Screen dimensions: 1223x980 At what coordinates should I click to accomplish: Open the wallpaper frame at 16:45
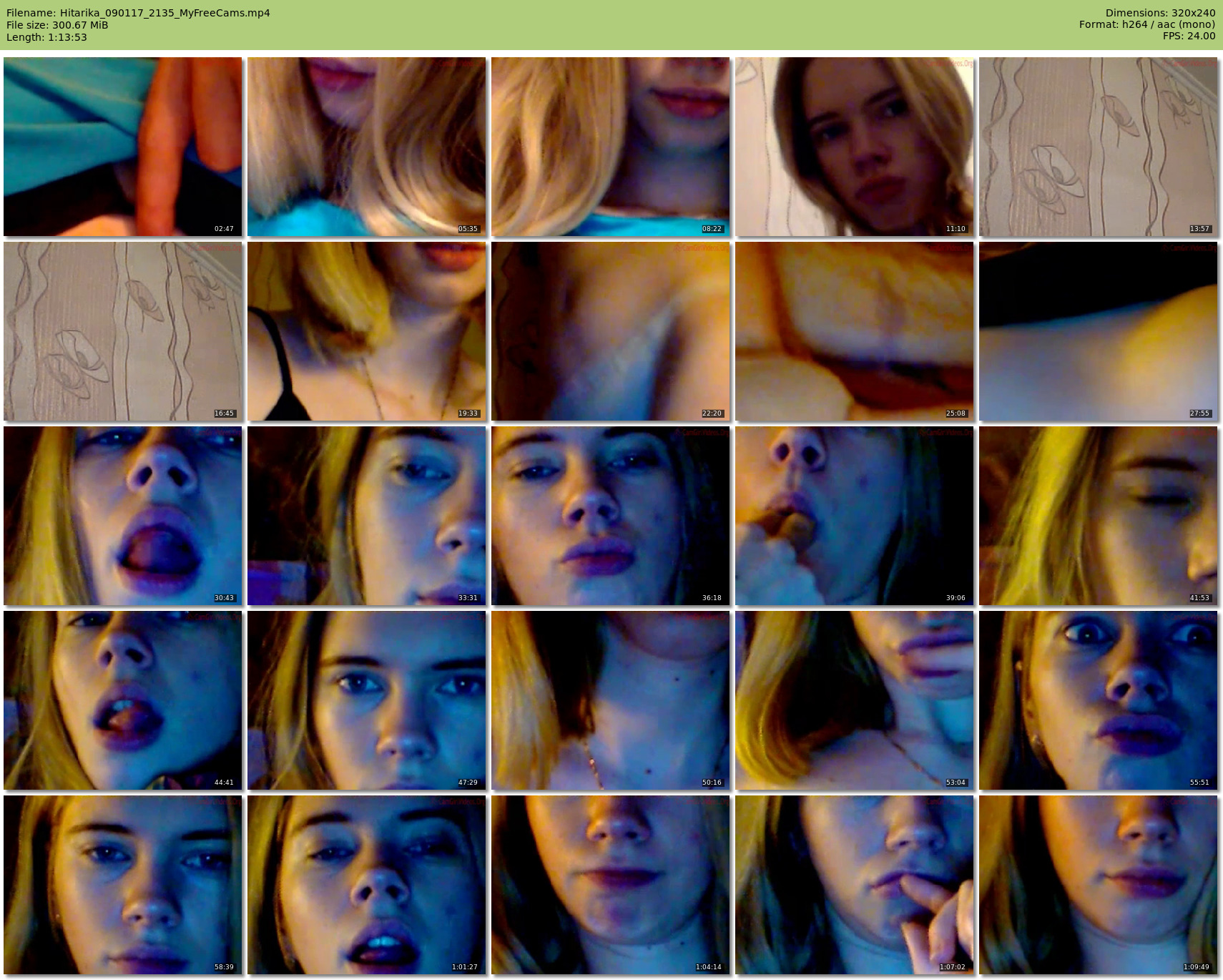(122, 331)
